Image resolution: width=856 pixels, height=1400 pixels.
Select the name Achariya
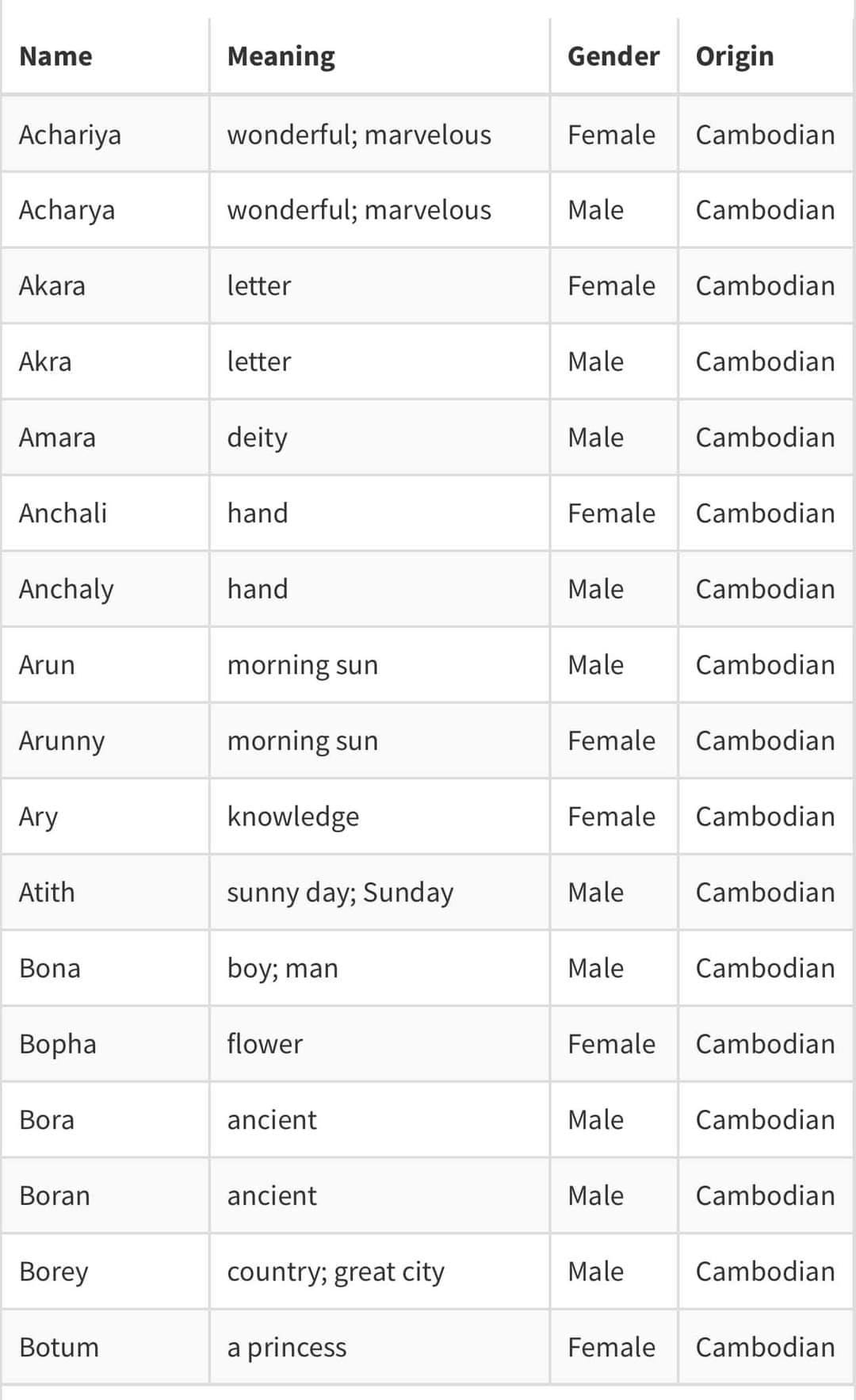(x=70, y=135)
